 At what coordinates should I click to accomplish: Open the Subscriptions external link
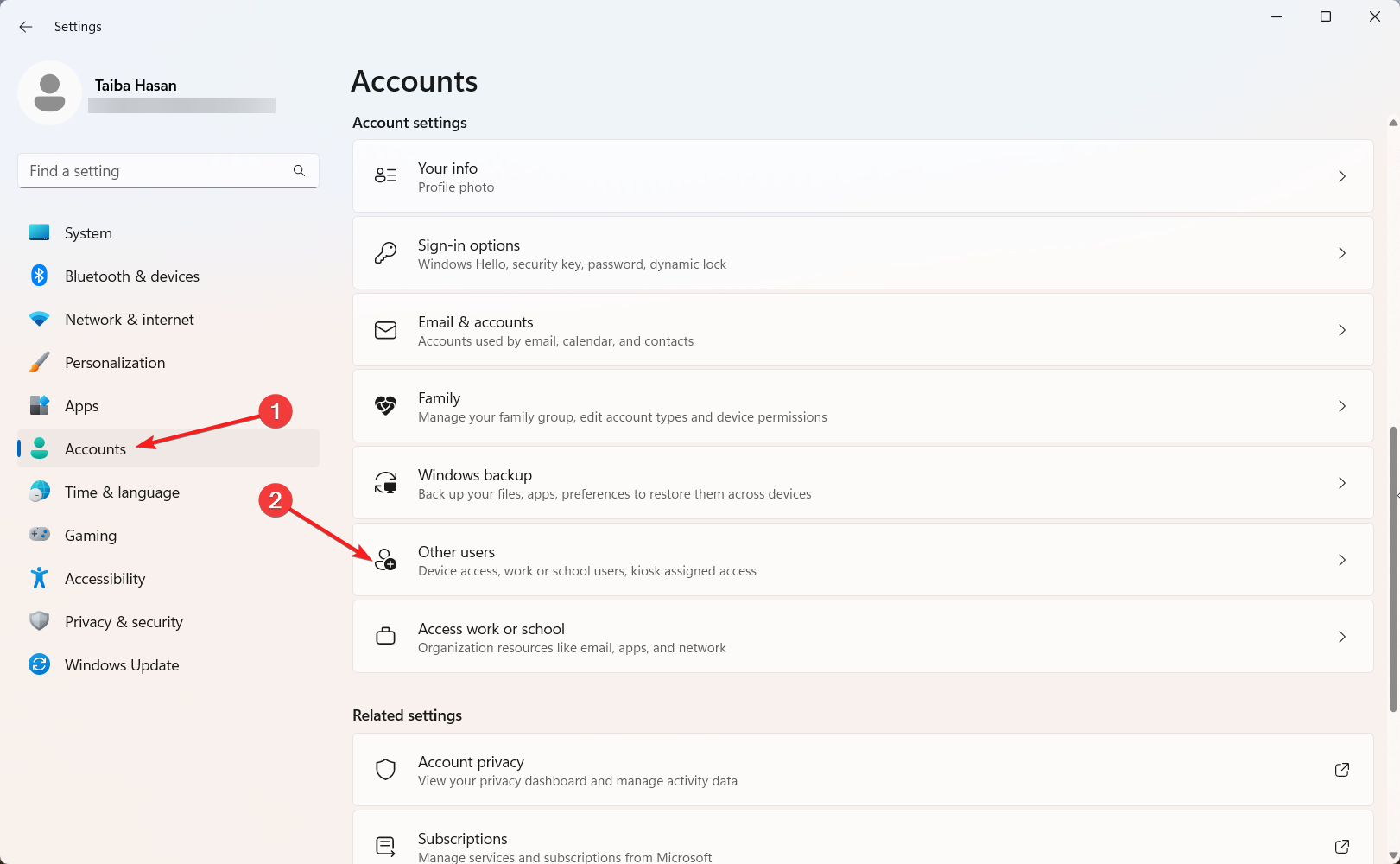click(1341, 846)
